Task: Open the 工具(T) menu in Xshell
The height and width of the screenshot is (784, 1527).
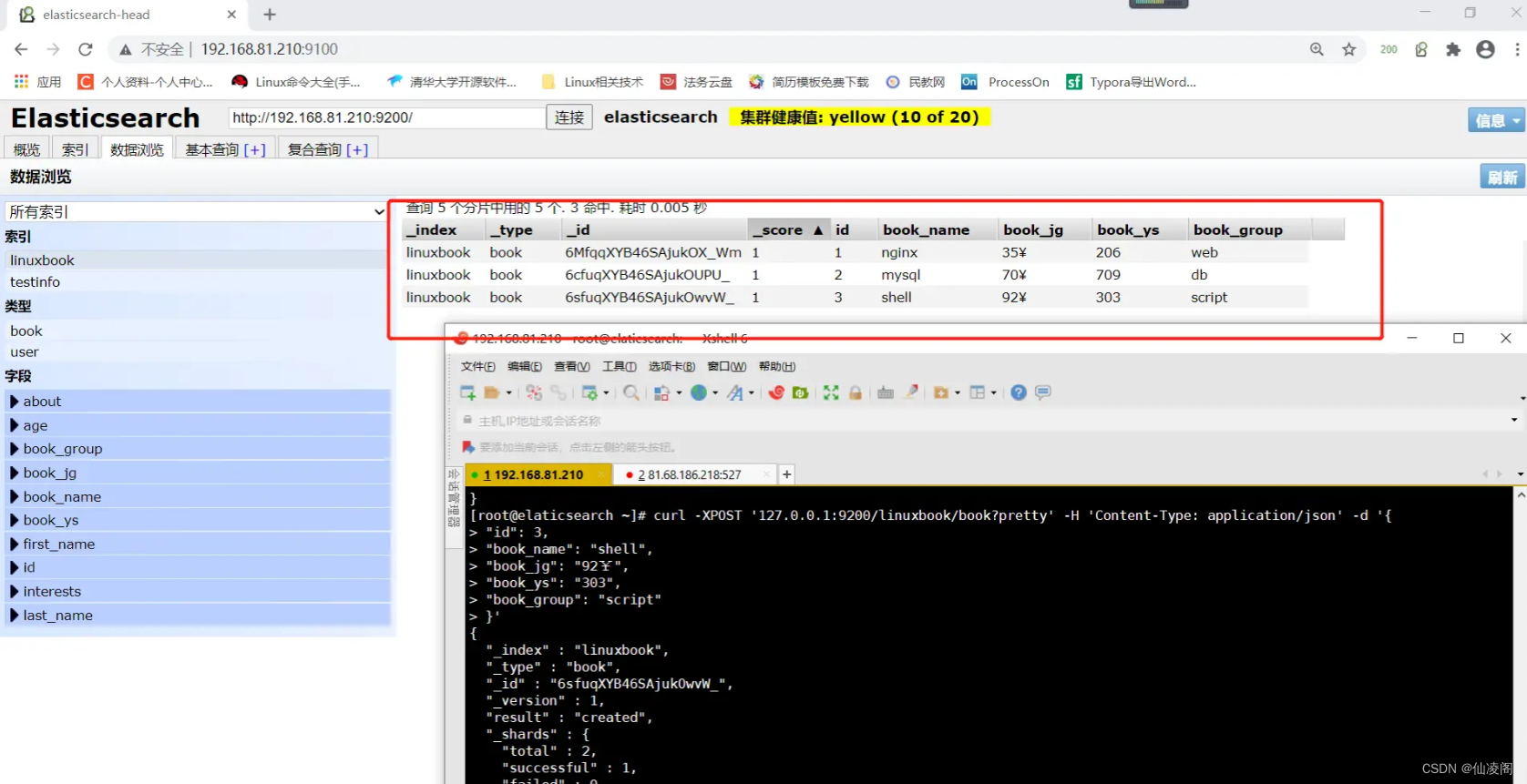Action: tap(619, 367)
